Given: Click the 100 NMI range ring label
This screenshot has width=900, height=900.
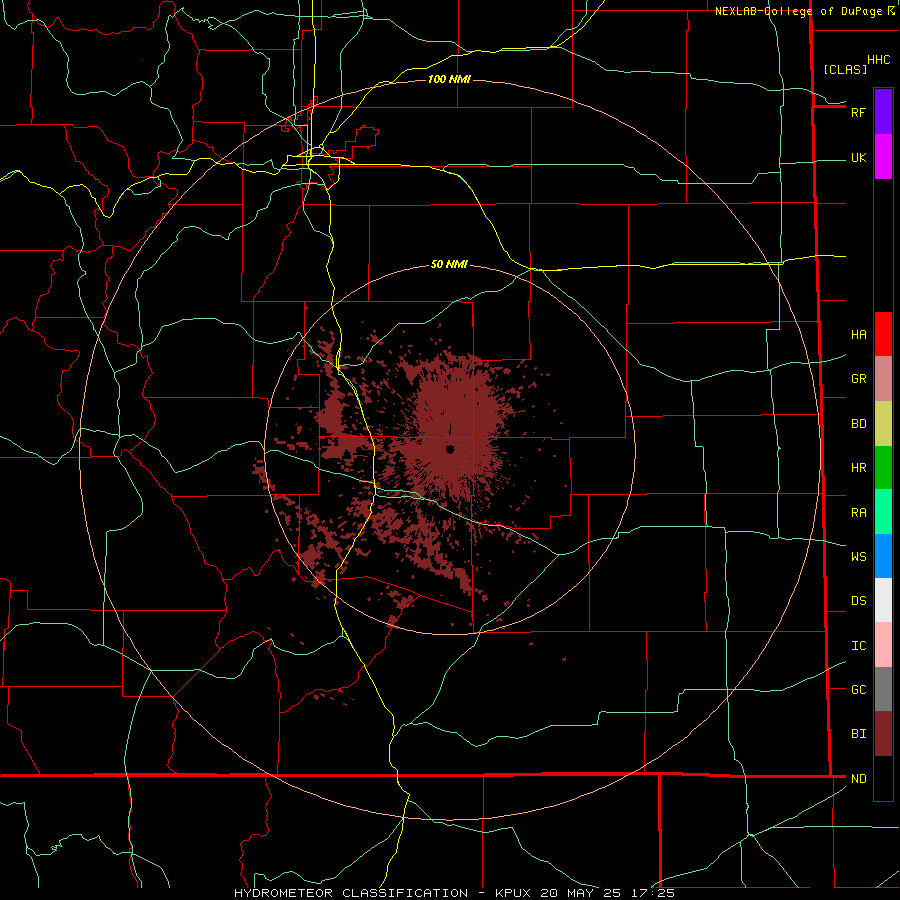Looking at the screenshot, I should (449, 79).
